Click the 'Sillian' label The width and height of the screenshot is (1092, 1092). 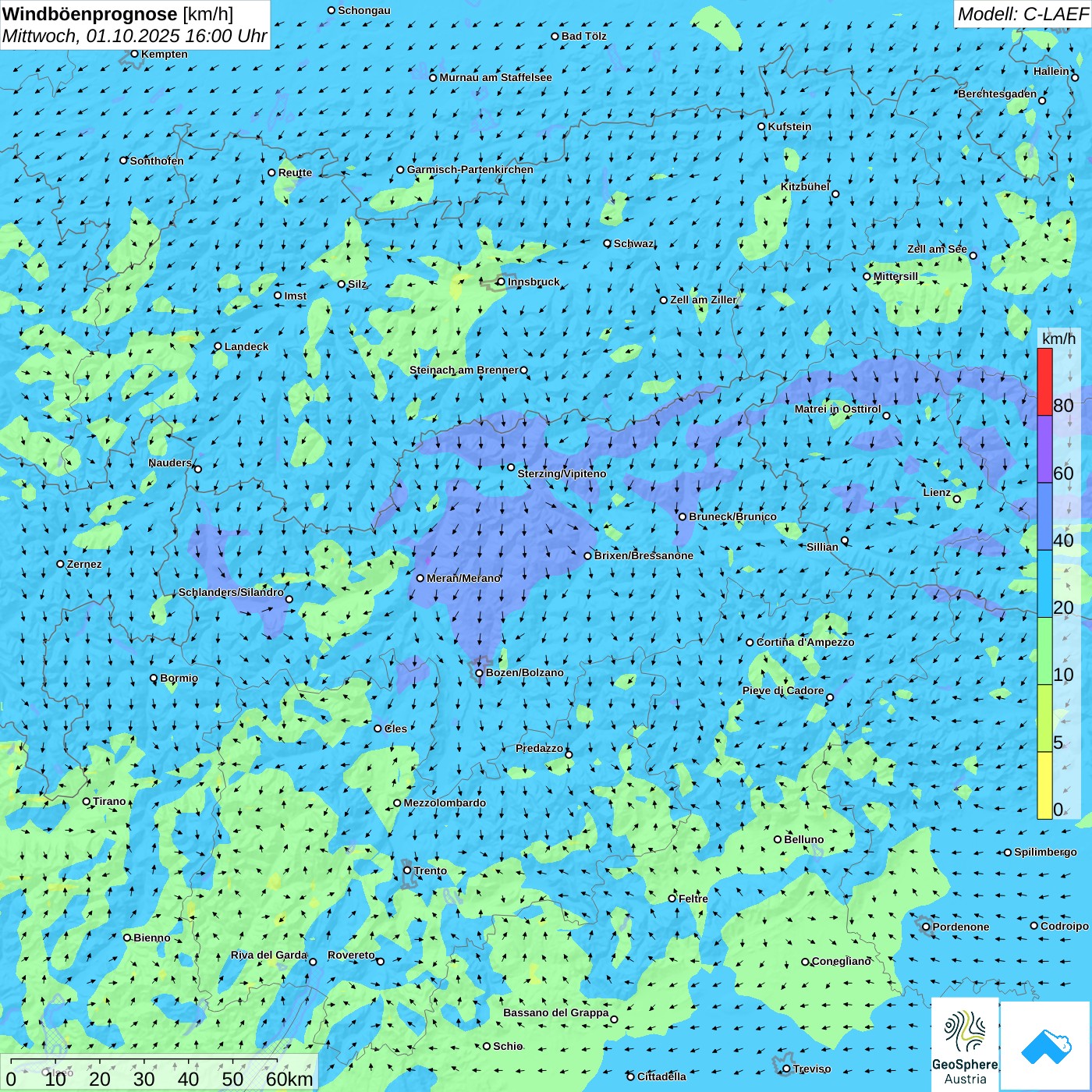[x=822, y=547]
